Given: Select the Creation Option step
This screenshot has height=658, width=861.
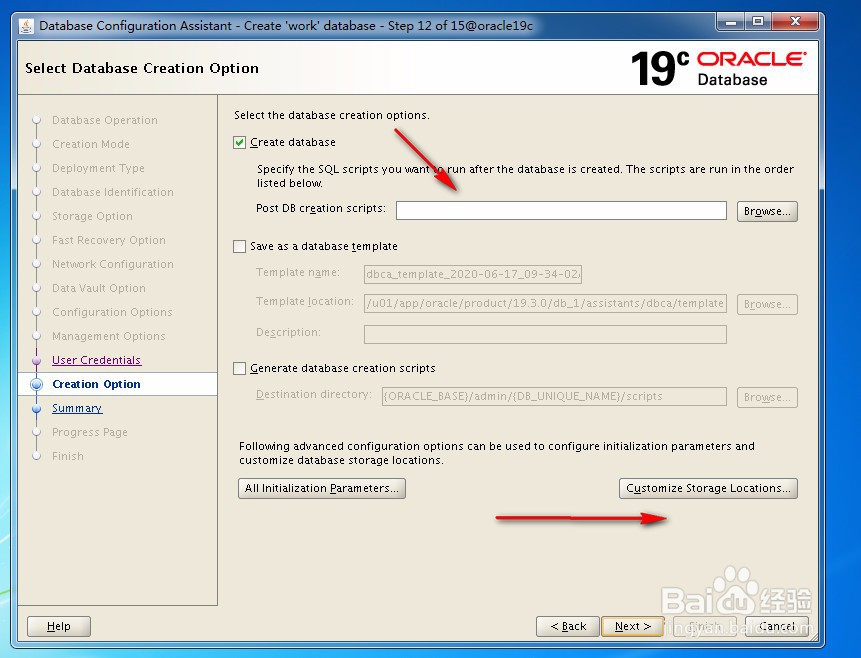Looking at the screenshot, I should (96, 384).
